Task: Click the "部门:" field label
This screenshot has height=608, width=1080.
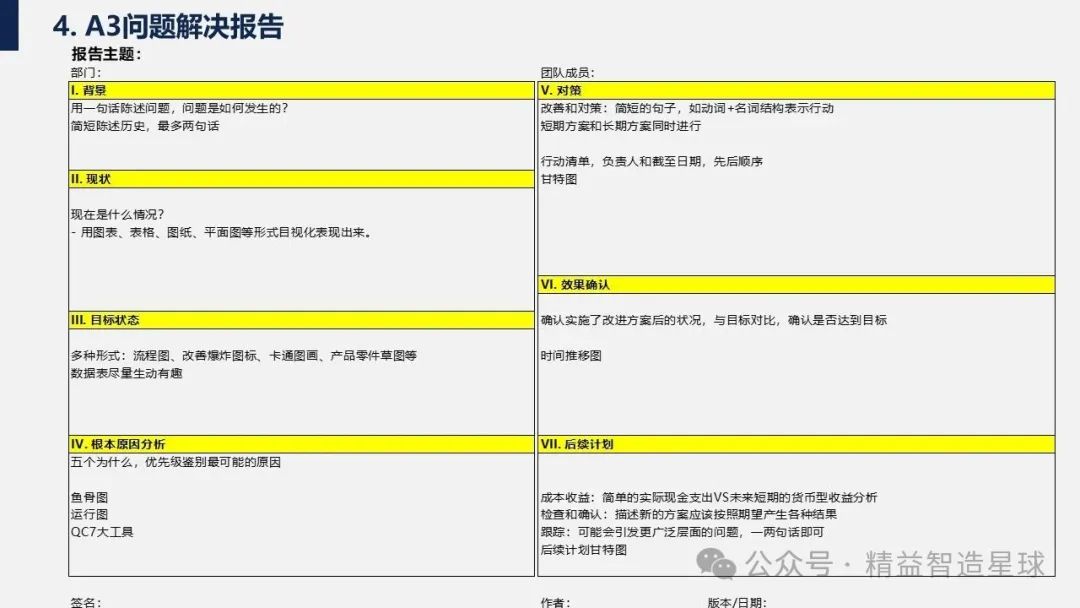Action: click(x=85, y=72)
